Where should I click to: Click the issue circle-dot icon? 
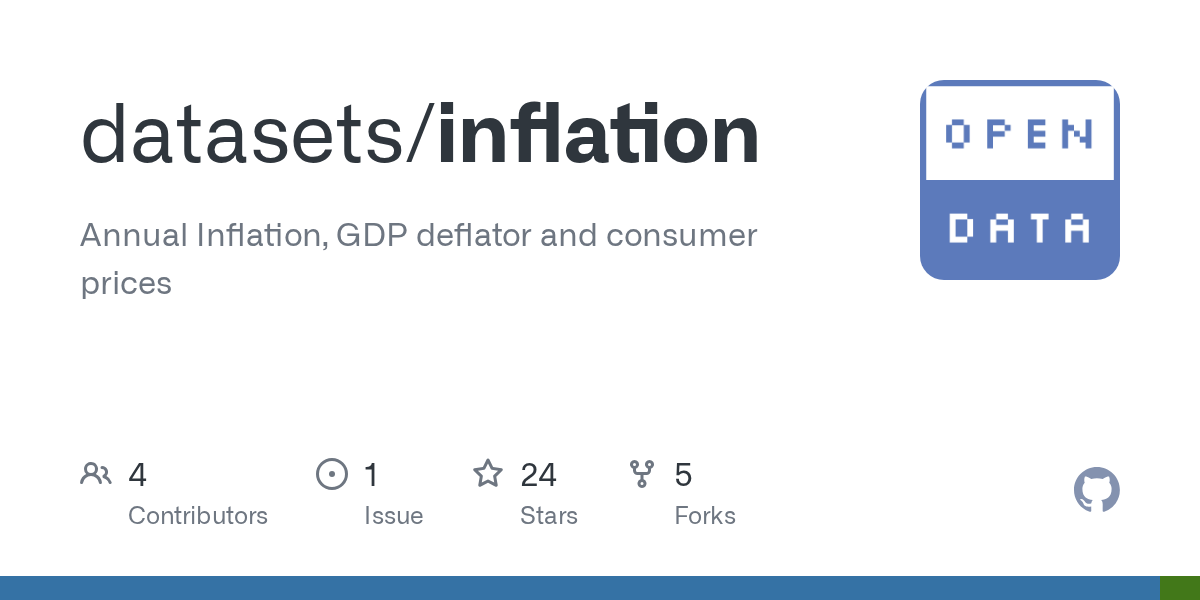point(331,474)
